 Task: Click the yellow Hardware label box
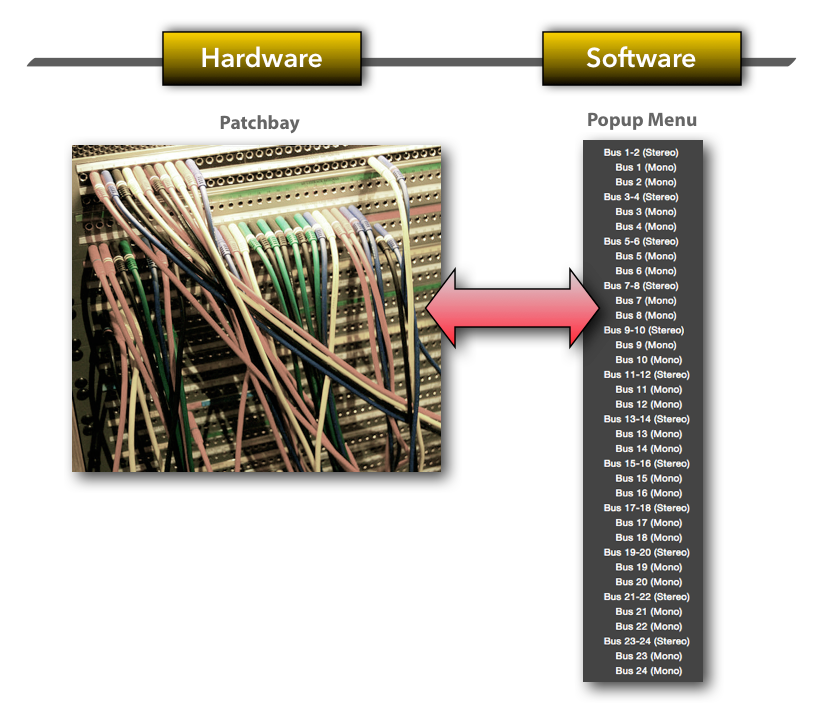coord(262,58)
